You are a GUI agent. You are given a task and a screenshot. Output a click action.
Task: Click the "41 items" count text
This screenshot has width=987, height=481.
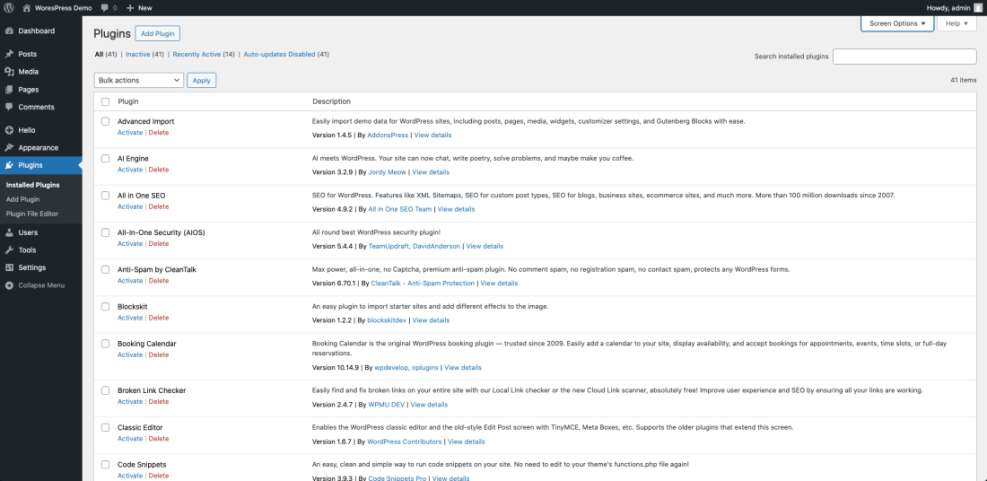tap(963, 81)
